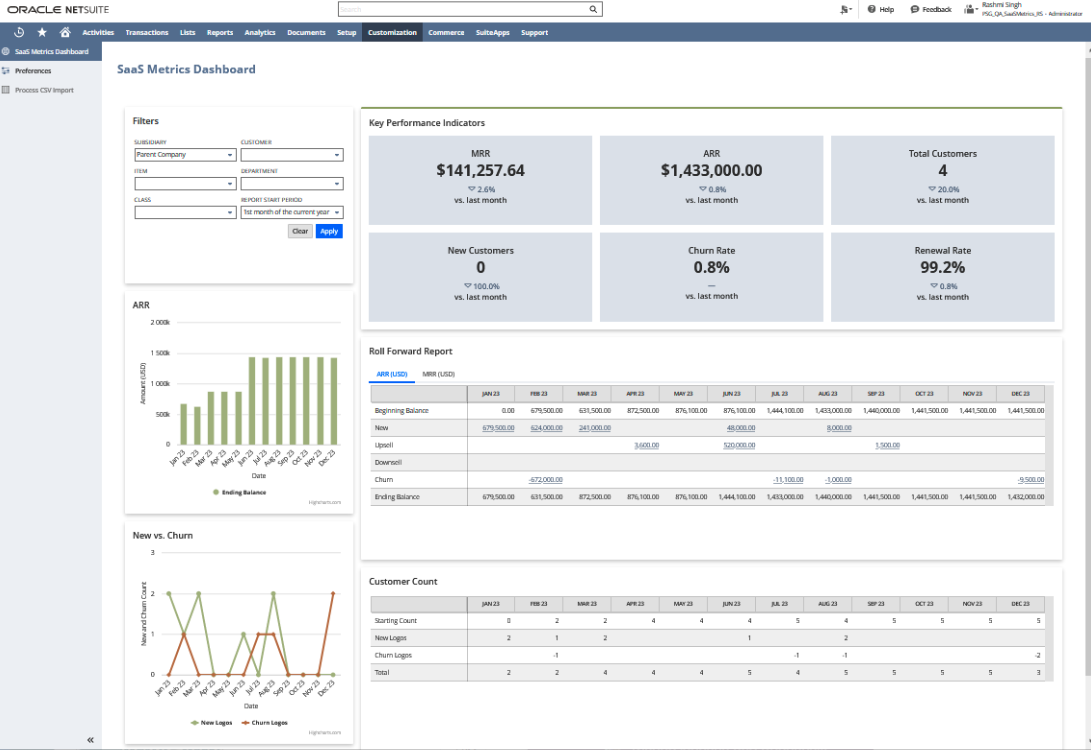Toggle the Ending Balance legend item
This screenshot has height=750, width=1091.
[239, 492]
